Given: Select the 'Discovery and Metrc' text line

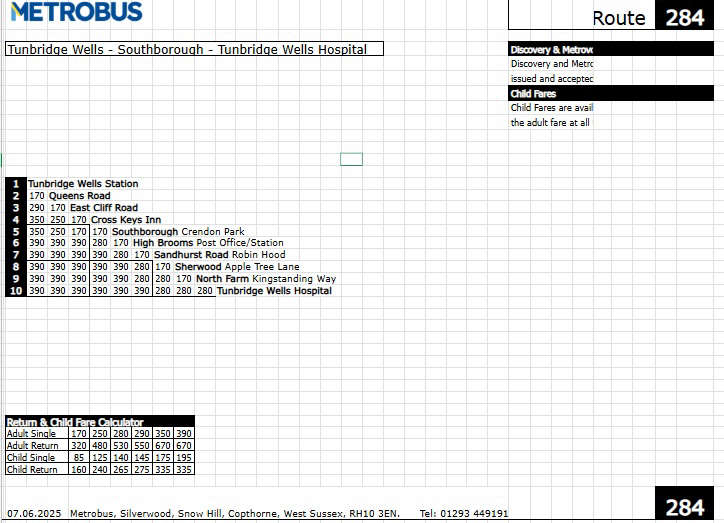Looking at the screenshot, I should 552,64.
